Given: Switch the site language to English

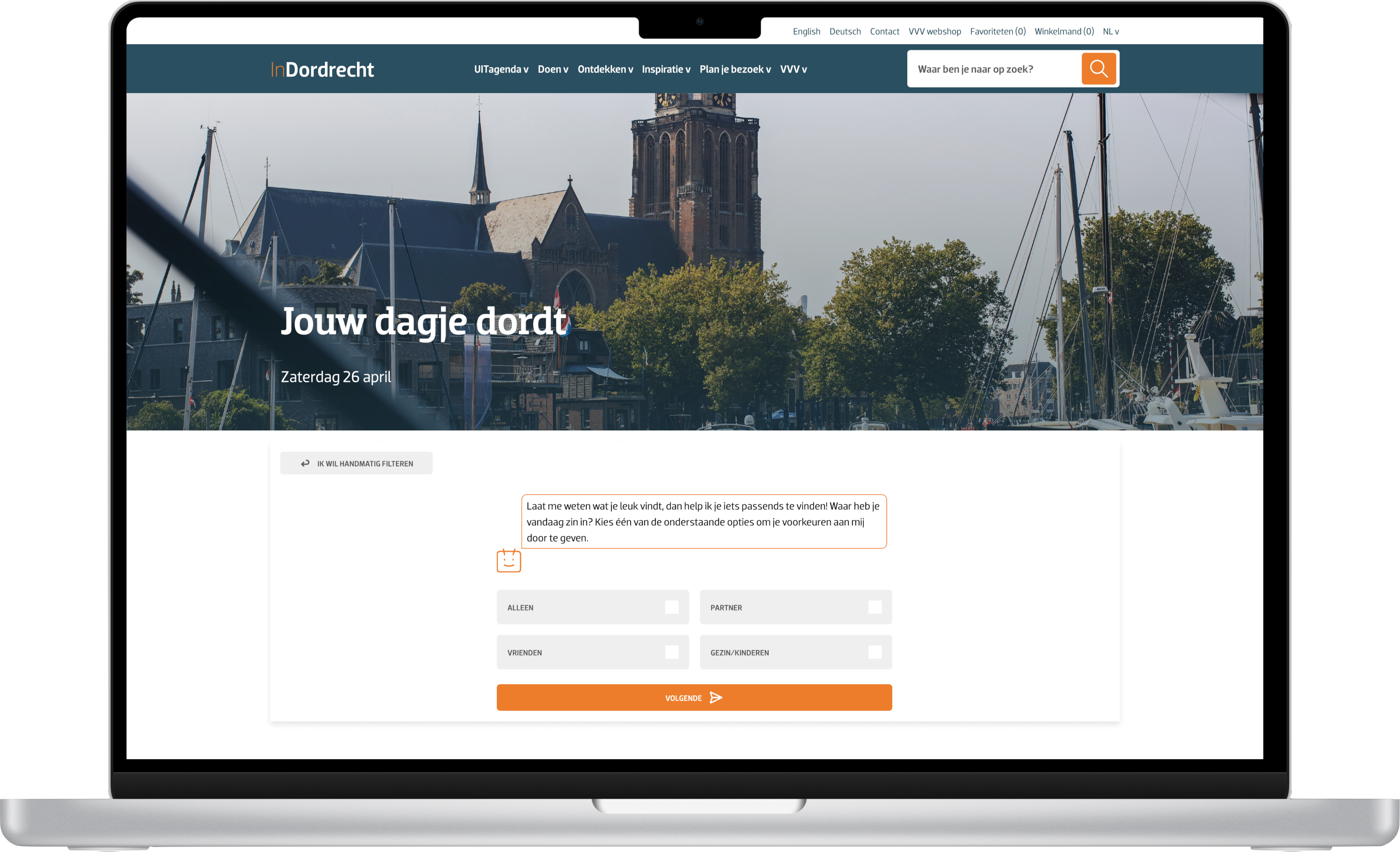Looking at the screenshot, I should (x=806, y=31).
